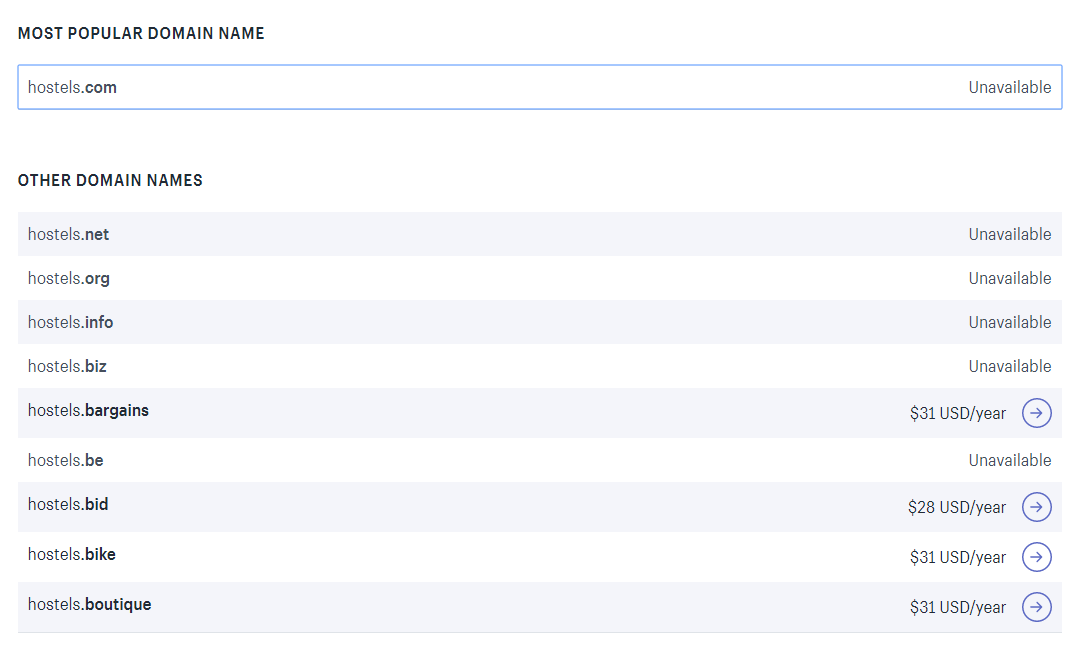The height and width of the screenshot is (648, 1088).
Task: Click the MOST POPULAR DOMAIN NAME heading
Action: coord(141,33)
